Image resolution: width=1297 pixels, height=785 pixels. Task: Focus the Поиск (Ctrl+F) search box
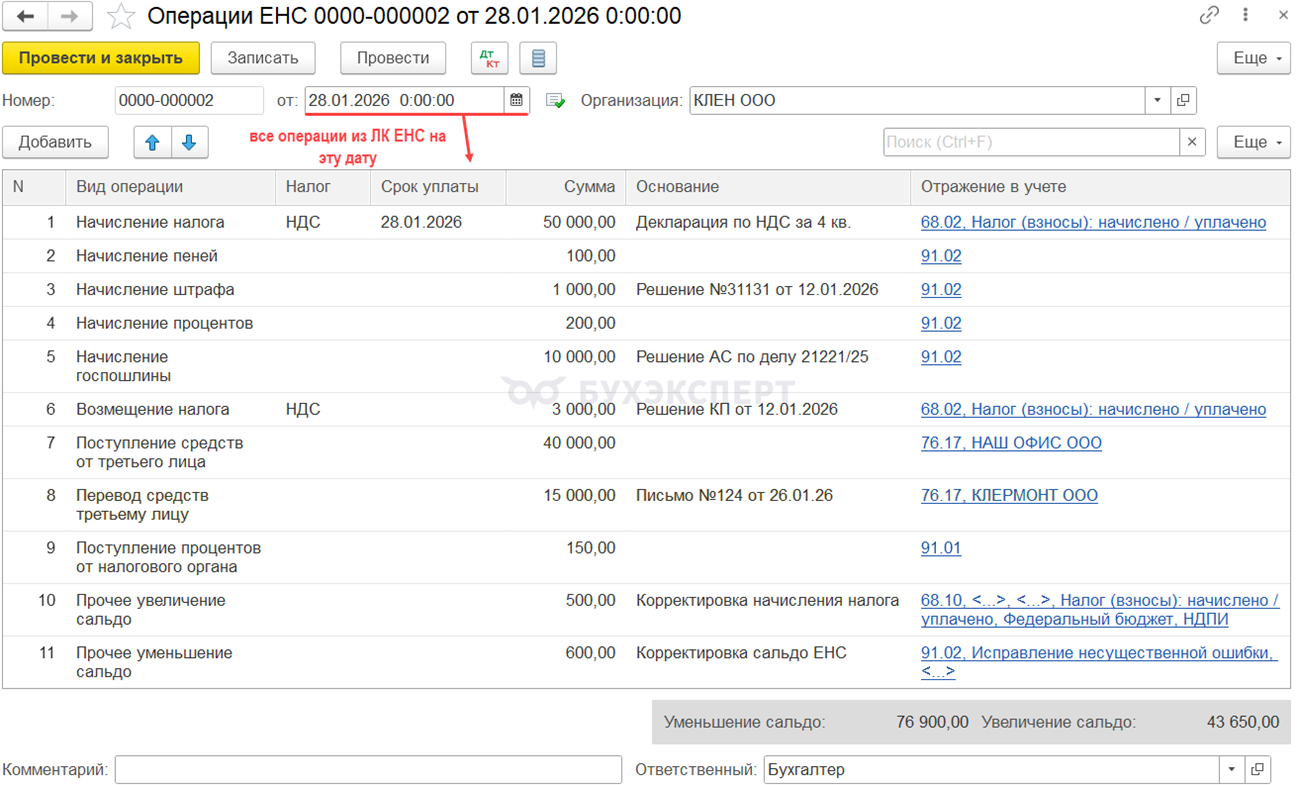click(1032, 142)
